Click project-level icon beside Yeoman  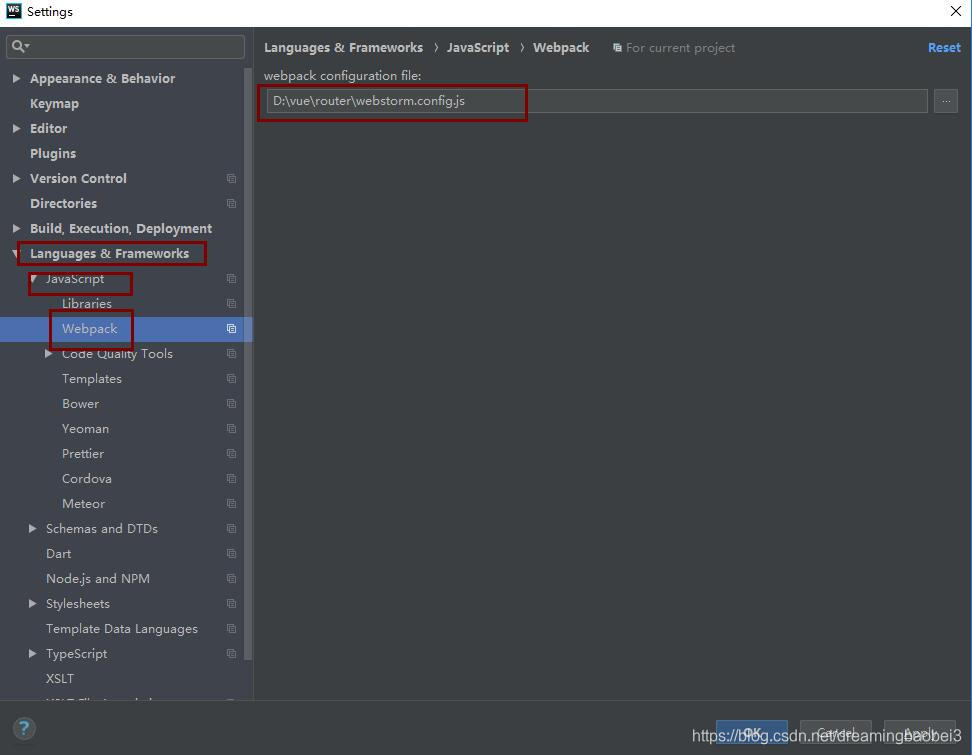[x=231, y=428]
